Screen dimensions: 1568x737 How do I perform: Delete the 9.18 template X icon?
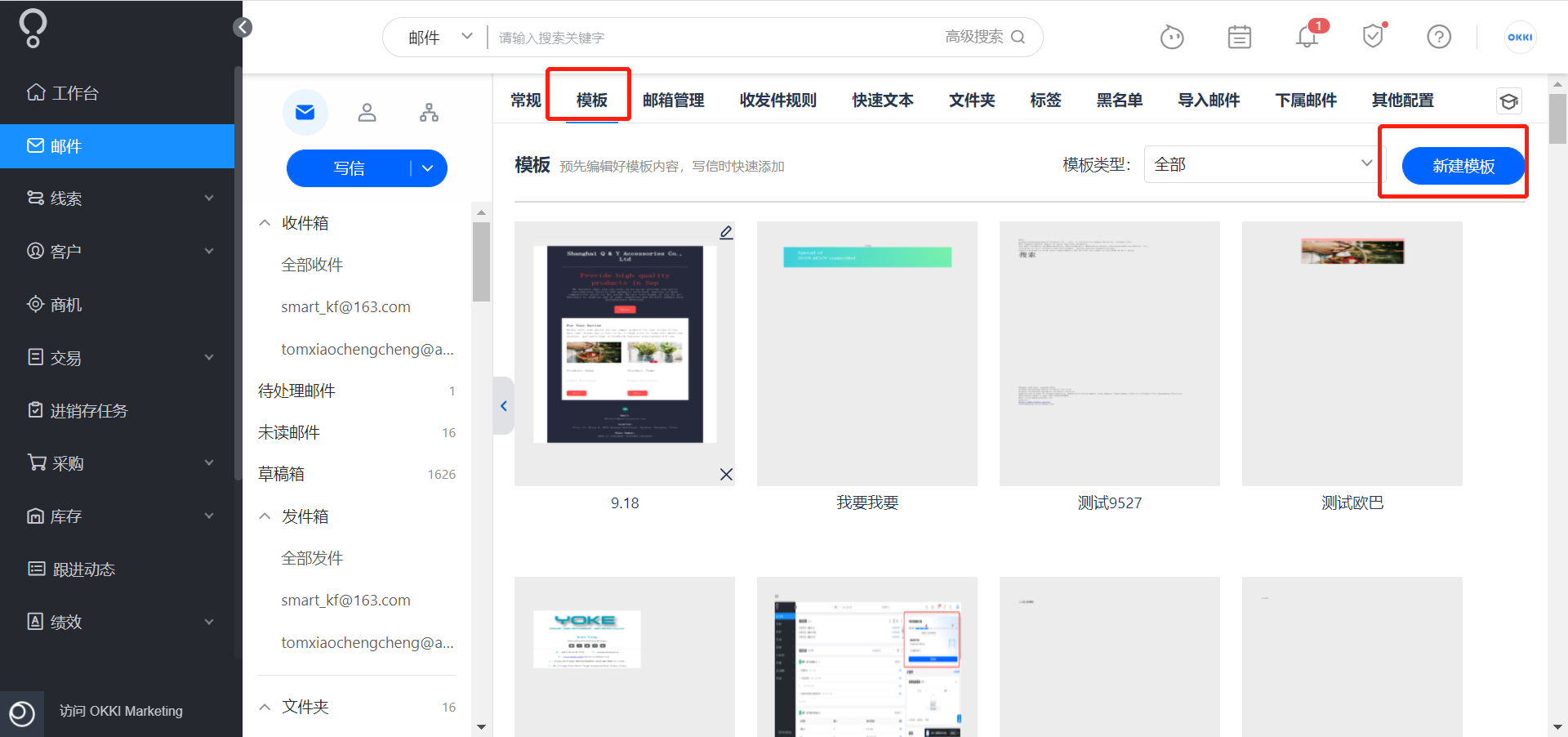pos(726,474)
